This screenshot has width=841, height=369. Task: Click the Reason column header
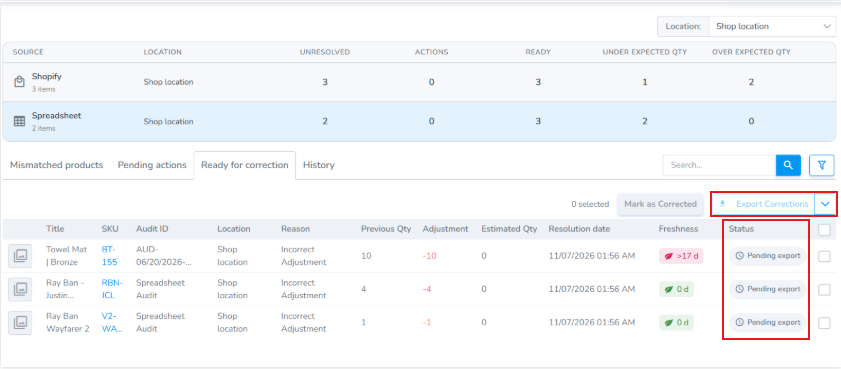click(296, 229)
